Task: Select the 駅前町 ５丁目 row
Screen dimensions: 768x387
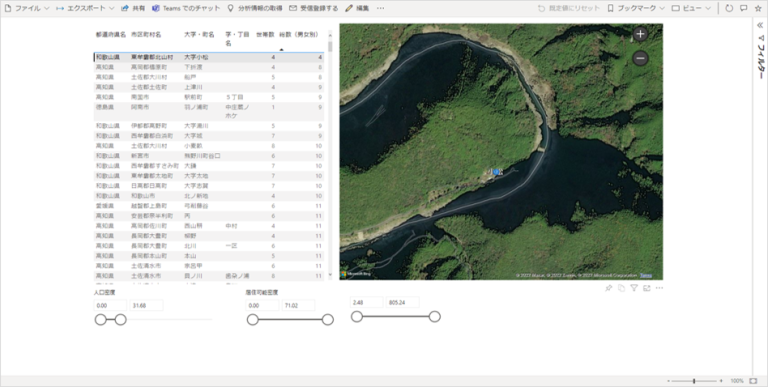Action: pyautogui.click(x=209, y=97)
